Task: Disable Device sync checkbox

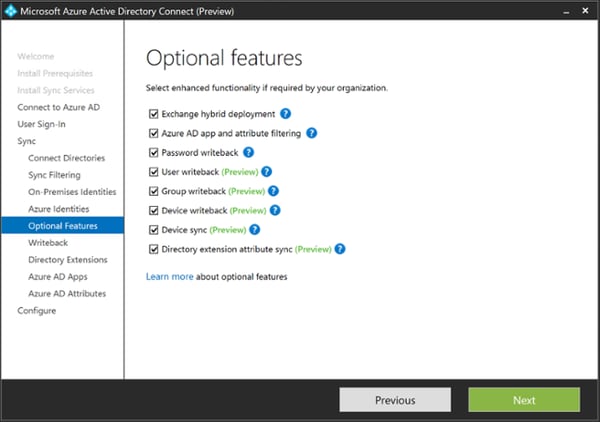Action: pyautogui.click(x=153, y=230)
